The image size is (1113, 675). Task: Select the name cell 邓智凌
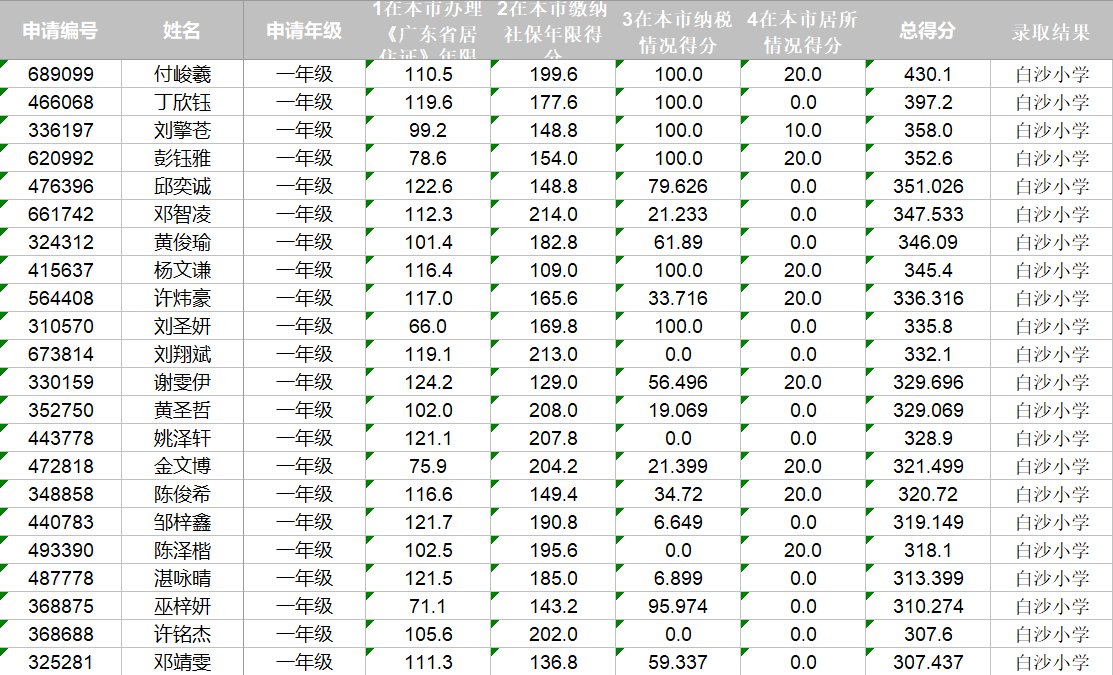pyautogui.click(x=183, y=214)
